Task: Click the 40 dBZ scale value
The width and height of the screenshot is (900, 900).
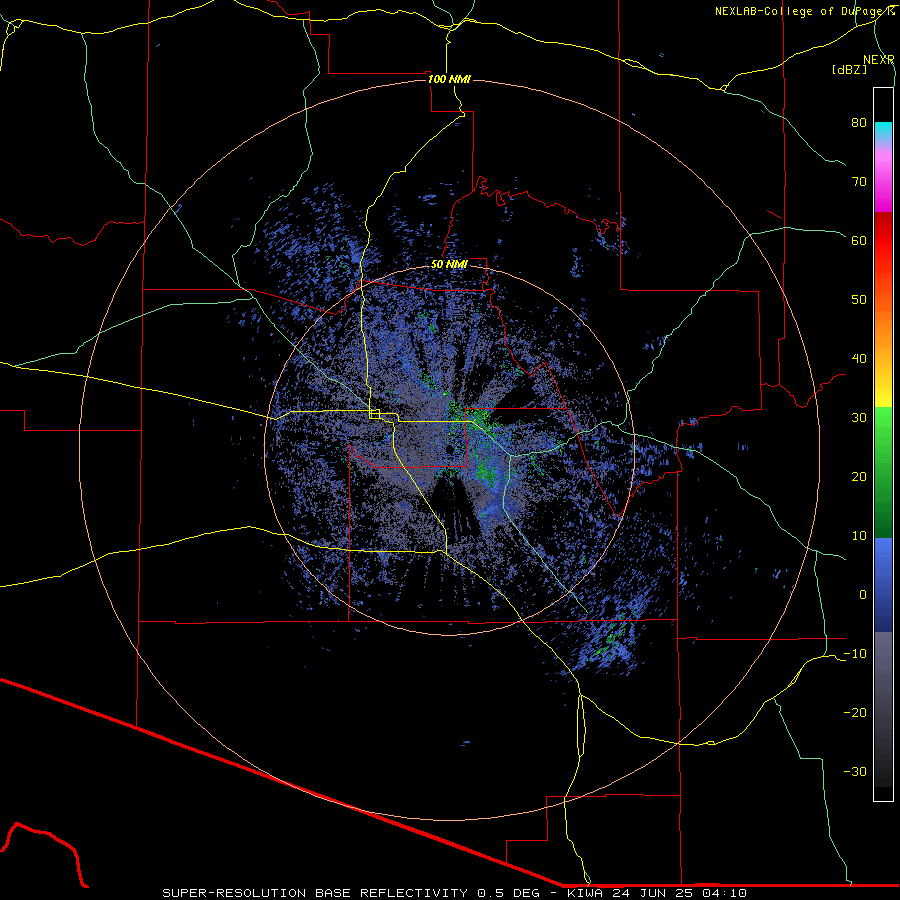Action: 859,359
